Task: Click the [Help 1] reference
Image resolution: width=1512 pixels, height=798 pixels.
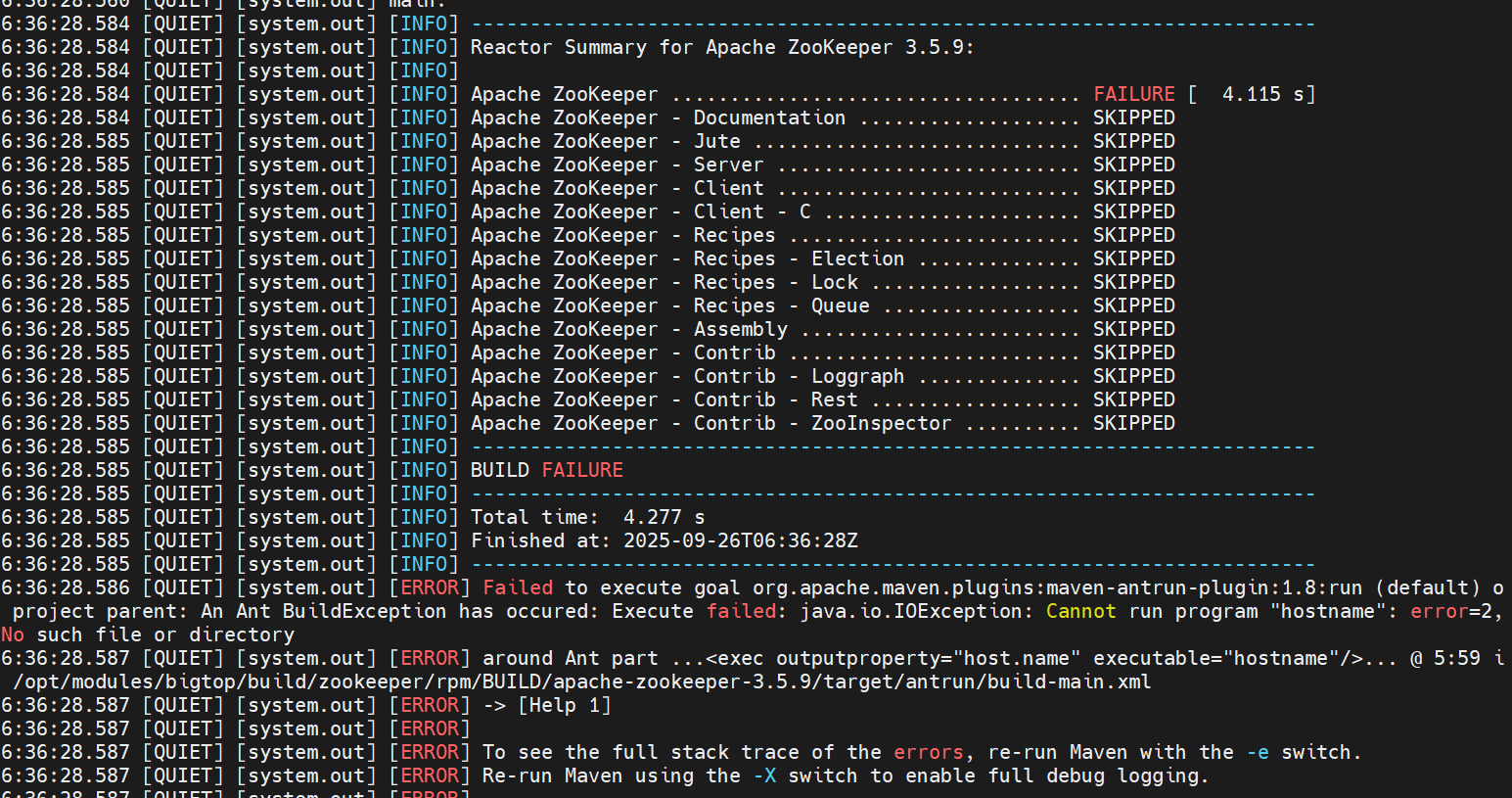Action: 564,705
